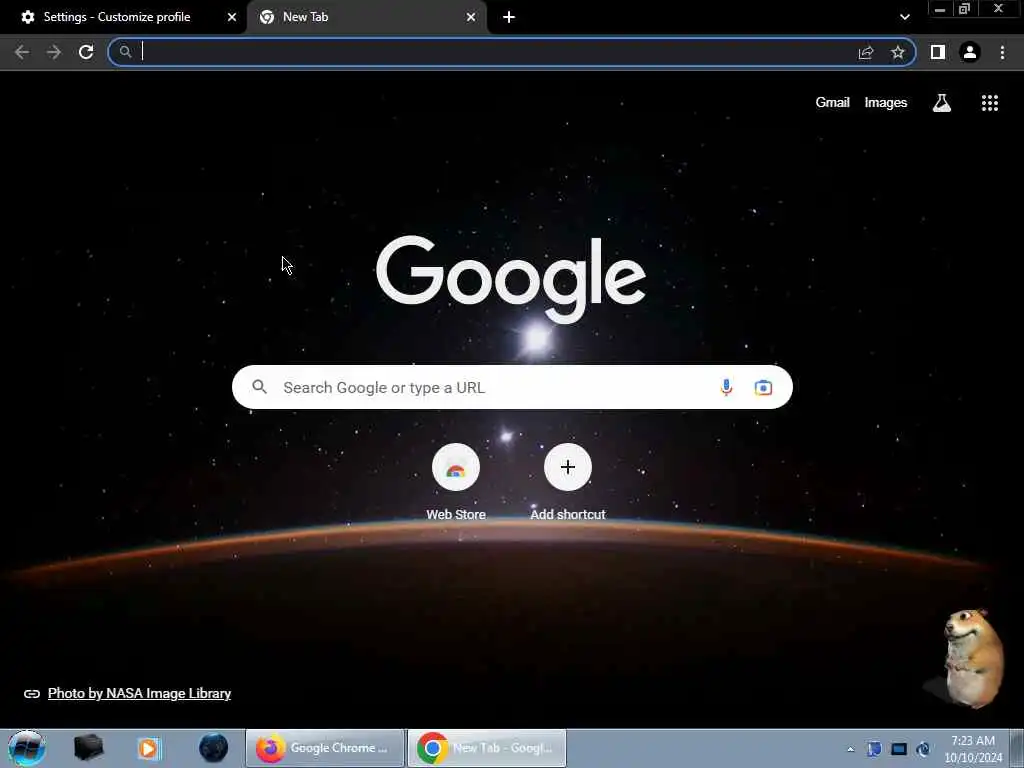Open Search Labs flask icon
This screenshot has height=768, width=1024.
[x=942, y=103]
